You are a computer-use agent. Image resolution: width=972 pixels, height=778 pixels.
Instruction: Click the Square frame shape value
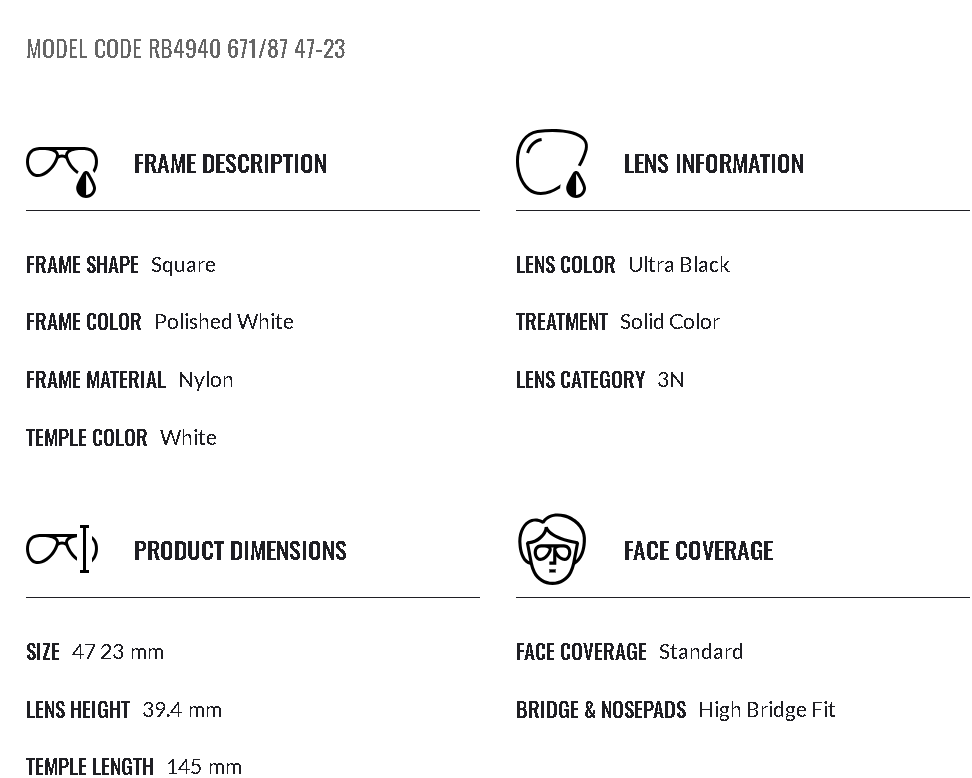coord(183,265)
